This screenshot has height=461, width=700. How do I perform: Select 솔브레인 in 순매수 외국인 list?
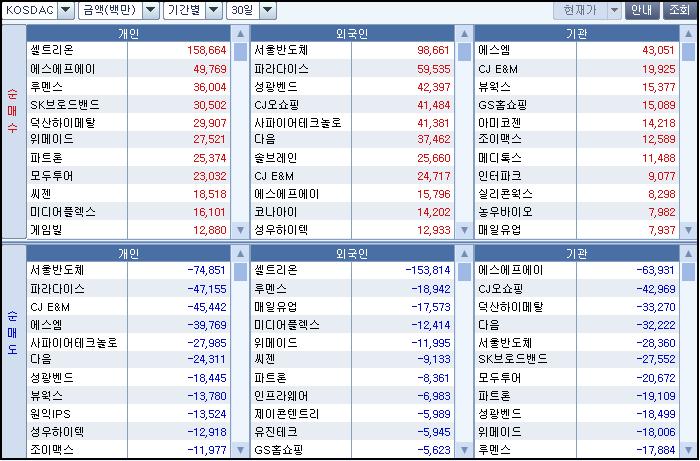276,158
